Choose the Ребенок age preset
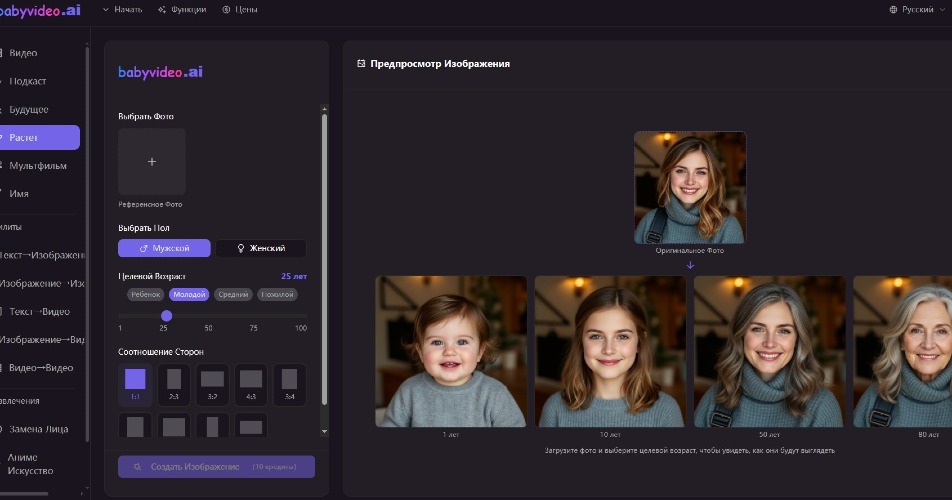Screen dimensions: 952x500 144,295
